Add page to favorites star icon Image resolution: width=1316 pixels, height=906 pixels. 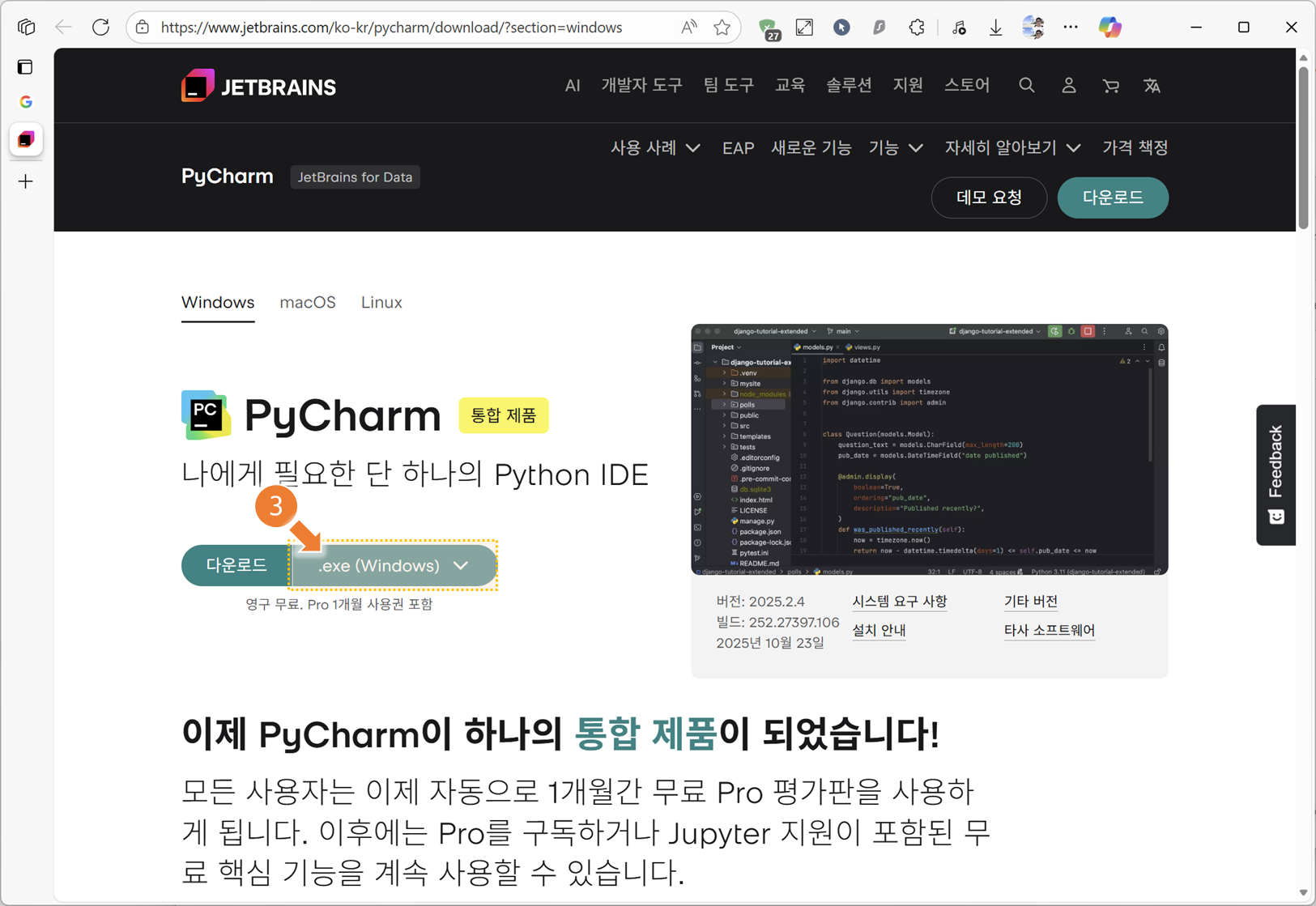[x=722, y=28]
